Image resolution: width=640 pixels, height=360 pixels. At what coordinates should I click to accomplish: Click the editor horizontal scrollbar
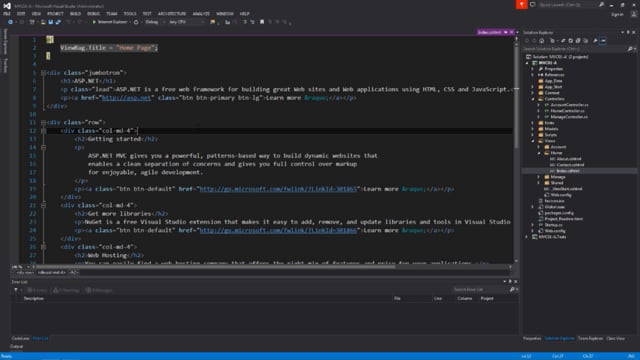[216, 267]
